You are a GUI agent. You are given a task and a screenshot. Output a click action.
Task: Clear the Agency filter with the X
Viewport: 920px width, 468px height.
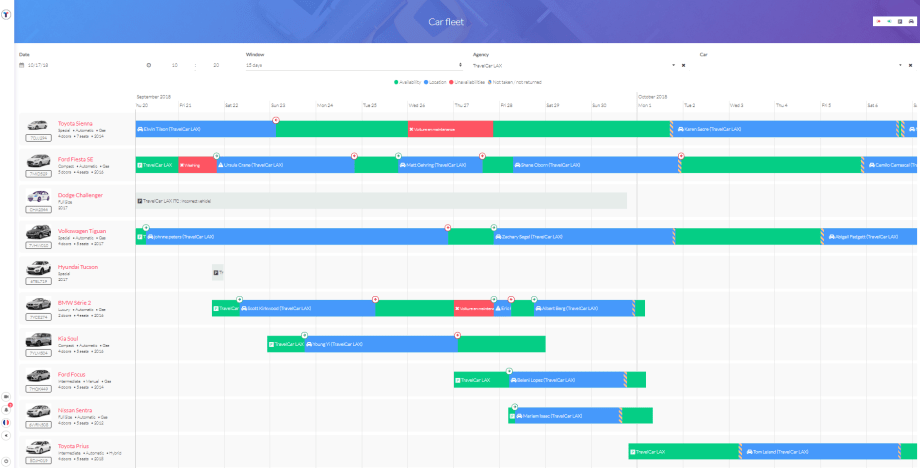point(684,65)
